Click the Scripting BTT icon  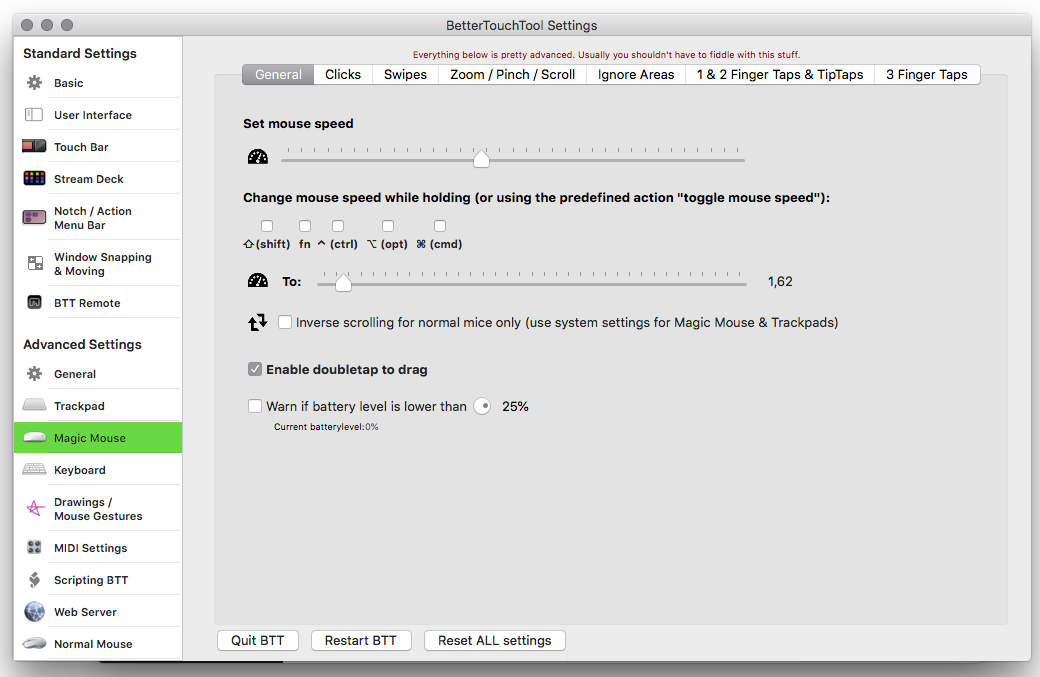tap(34, 580)
